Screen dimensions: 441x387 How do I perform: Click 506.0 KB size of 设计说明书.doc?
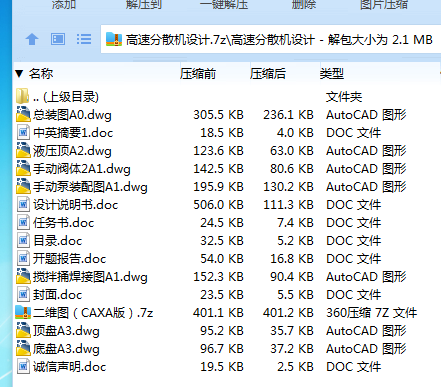tap(218, 205)
